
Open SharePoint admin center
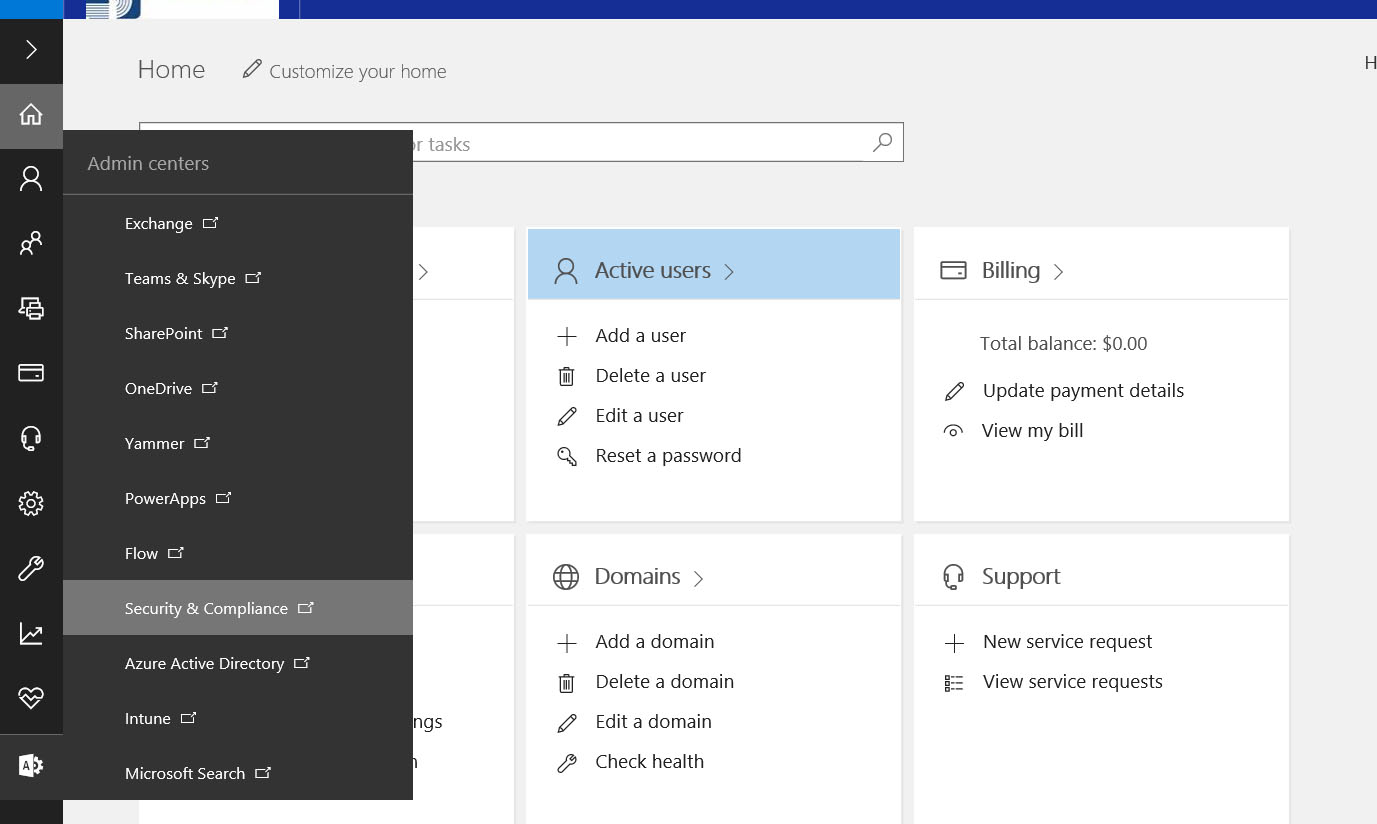coord(238,333)
